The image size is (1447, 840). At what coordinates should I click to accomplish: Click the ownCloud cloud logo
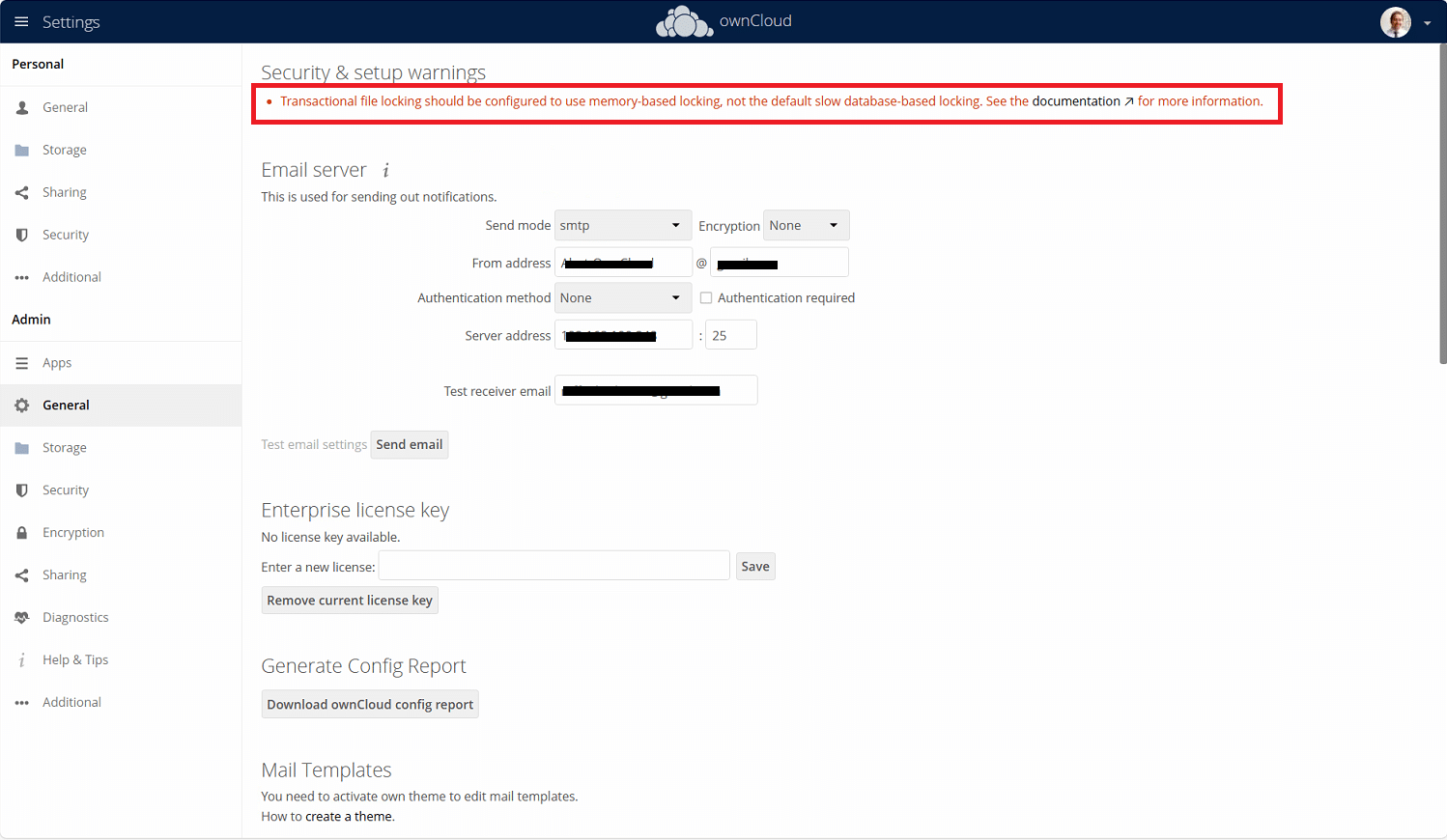coord(684,21)
